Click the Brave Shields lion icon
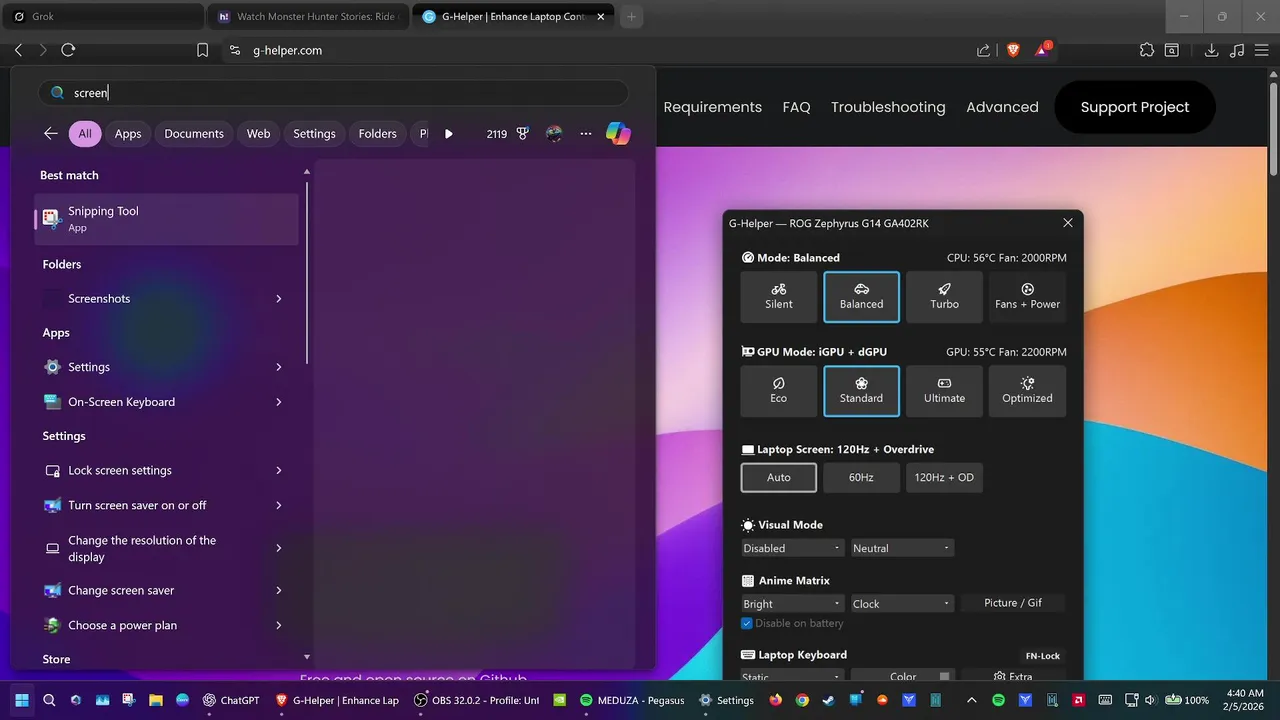Viewport: 1280px width, 720px height. 1013,50
